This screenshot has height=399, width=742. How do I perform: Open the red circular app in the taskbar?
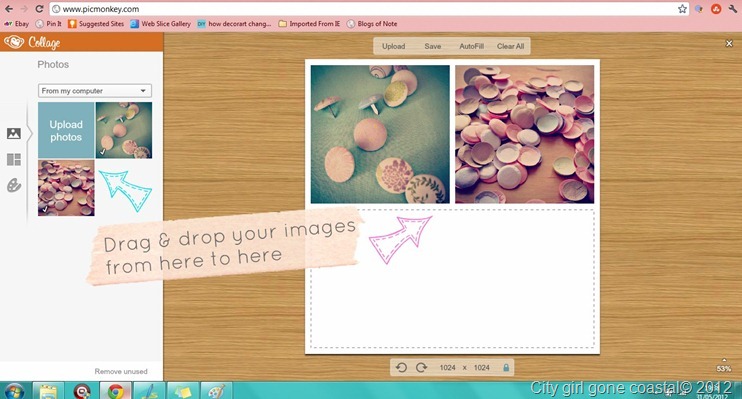pyautogui.click(x=81, y=391)
